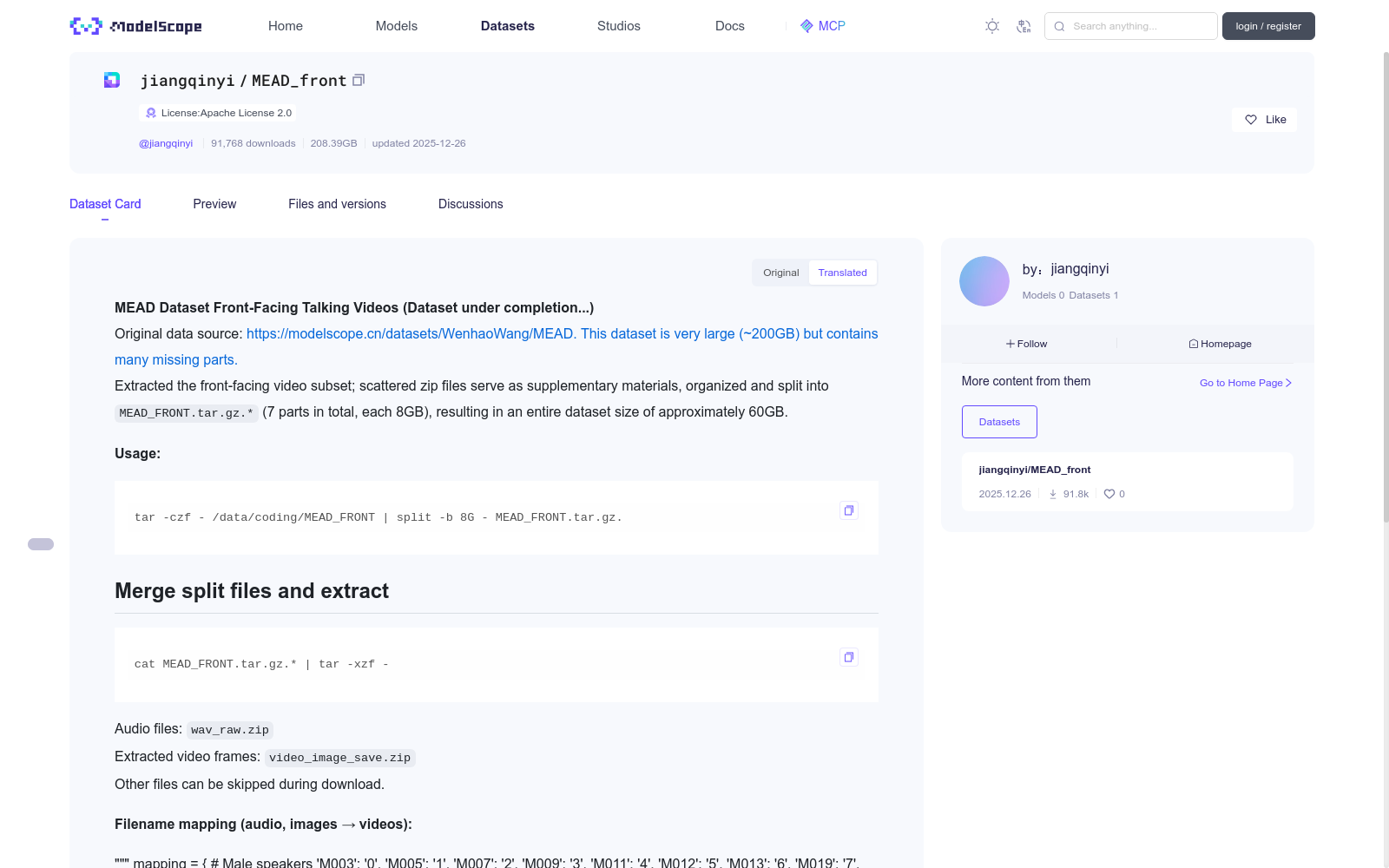This screenshot has width=1389, height=868.
Task: Click the MEAD_FRONT.tar.gz.* inline code
Action: tap(187, 413)
